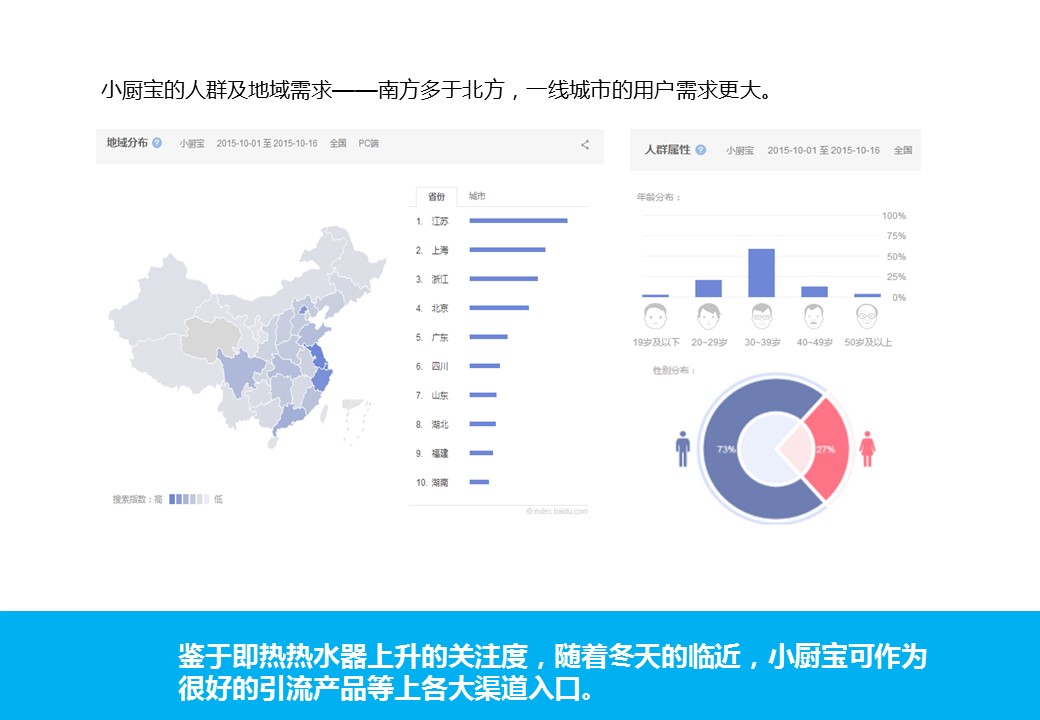Screen dimensions: 1040x720
Task: Click the 100% axis label
Action: 893,215
